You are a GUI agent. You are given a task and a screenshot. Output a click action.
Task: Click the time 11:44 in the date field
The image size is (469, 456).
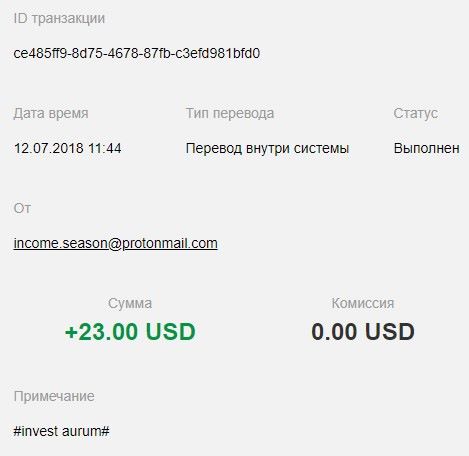[x=105, y=148]
